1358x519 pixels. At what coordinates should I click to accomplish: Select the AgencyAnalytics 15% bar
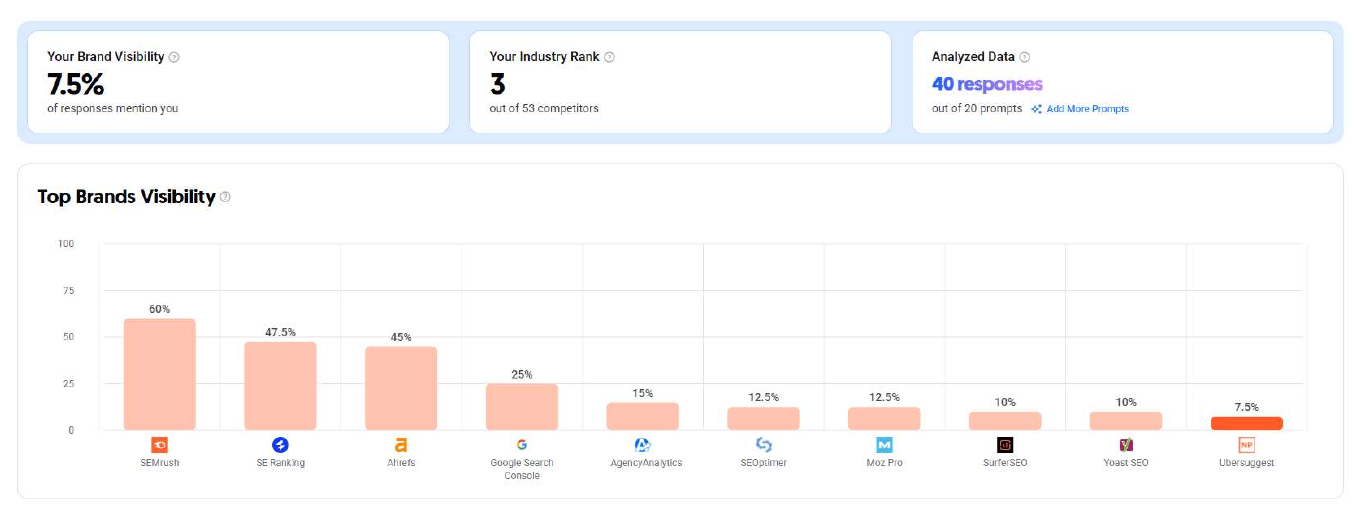[x=643, y=416]
